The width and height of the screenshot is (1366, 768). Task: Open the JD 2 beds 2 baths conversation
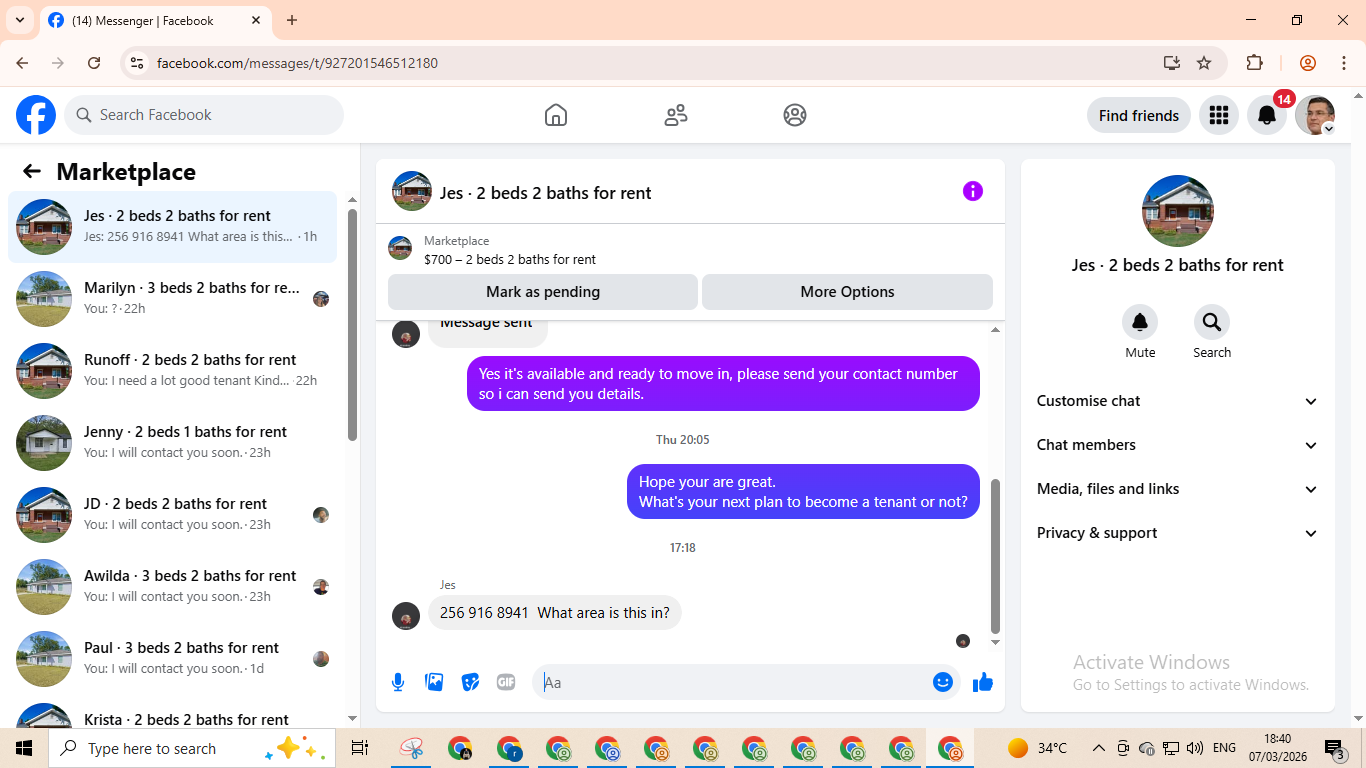pos(173,515)
